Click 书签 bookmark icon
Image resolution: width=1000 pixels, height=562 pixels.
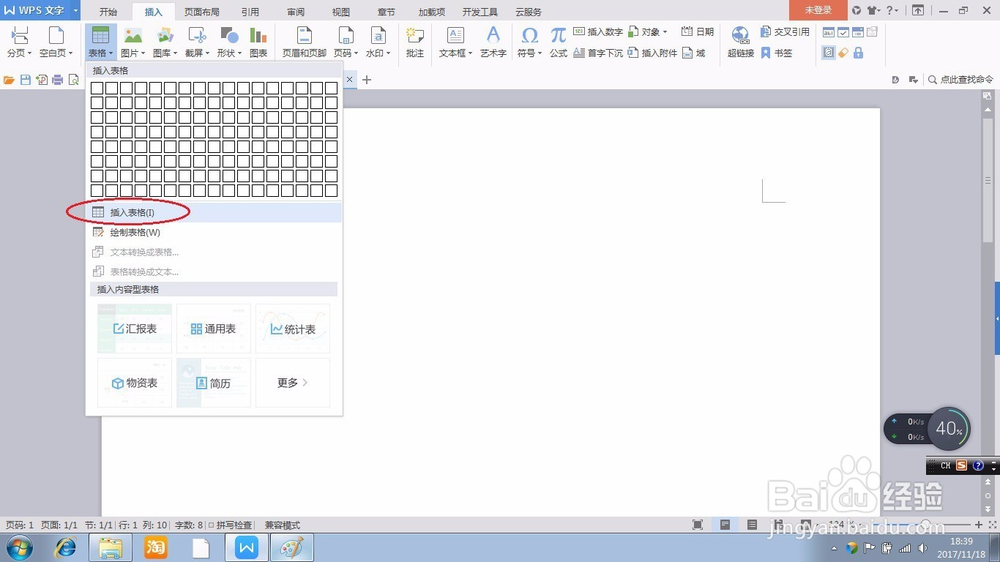pos(766,53)
